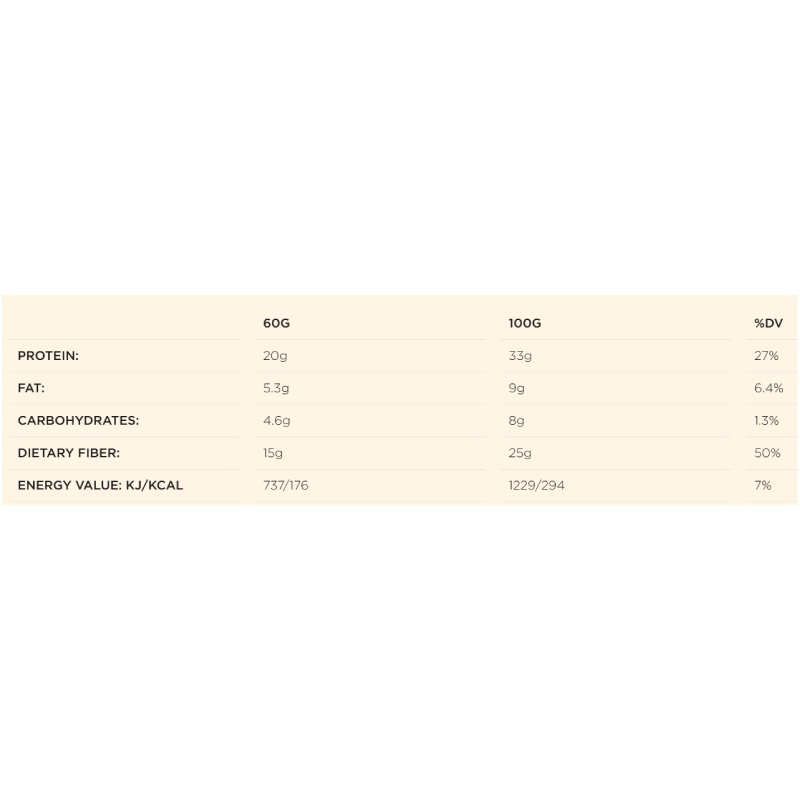Click the 1229/294 energy value
The height and width of the screenshot is (800, 800).
click(536, 485)
